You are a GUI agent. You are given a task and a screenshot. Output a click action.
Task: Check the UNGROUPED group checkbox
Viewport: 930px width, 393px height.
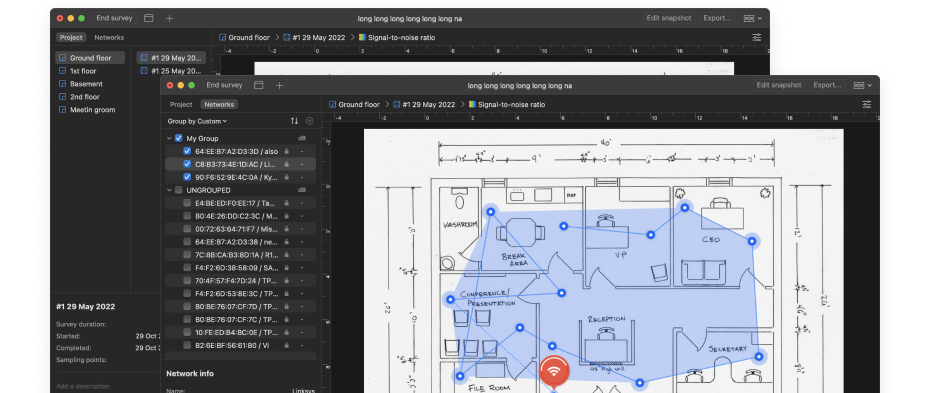click(179, 190)
